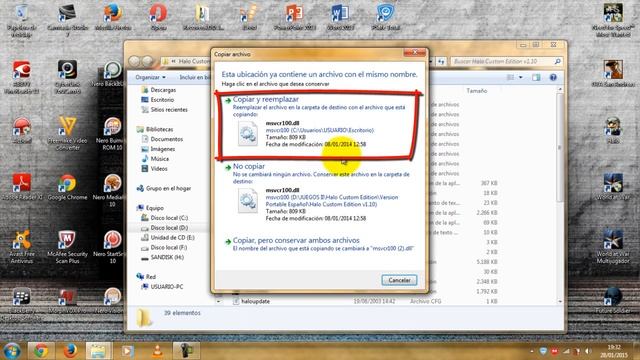Click the Explorer search field
Image resolution: width=640 pixels, height=360 pixels.
coord(506,61)
